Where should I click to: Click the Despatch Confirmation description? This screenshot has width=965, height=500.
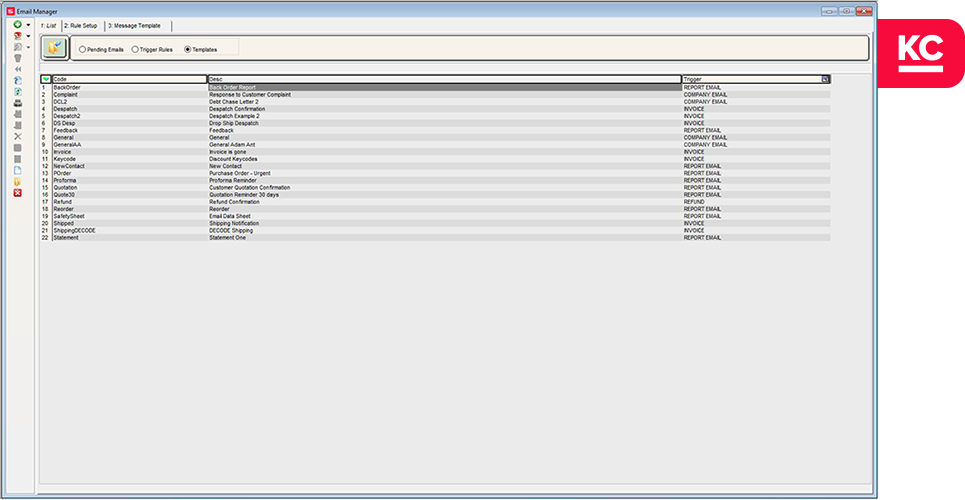coord(237,109)
